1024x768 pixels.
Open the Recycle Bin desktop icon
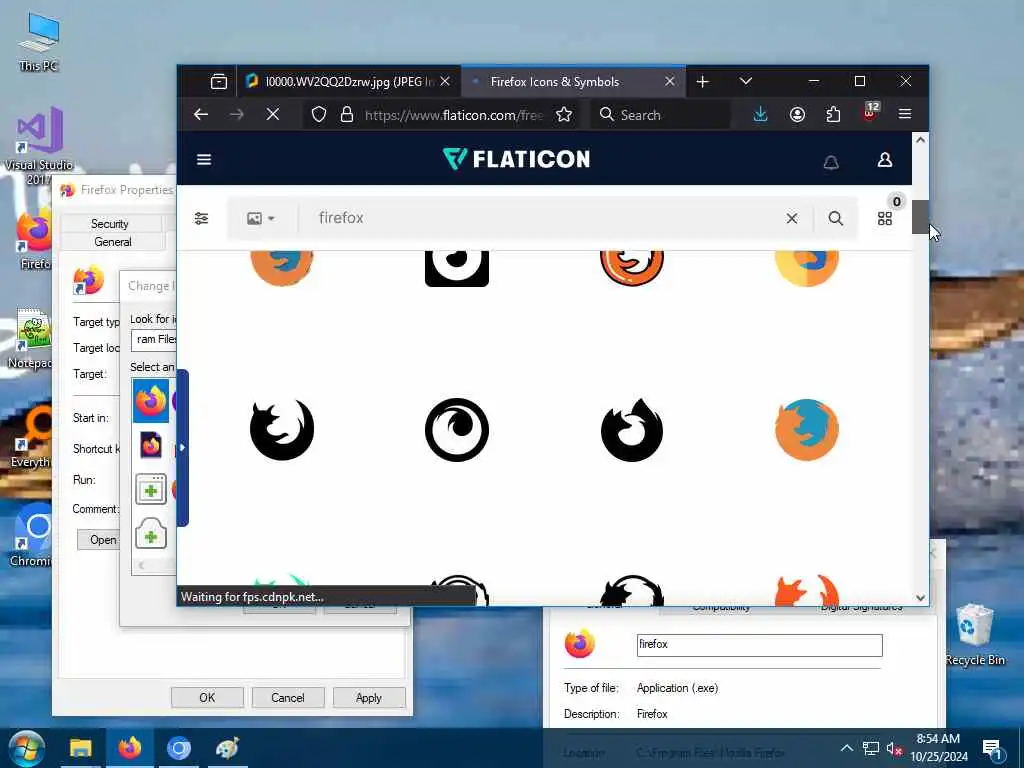[974, 635]
